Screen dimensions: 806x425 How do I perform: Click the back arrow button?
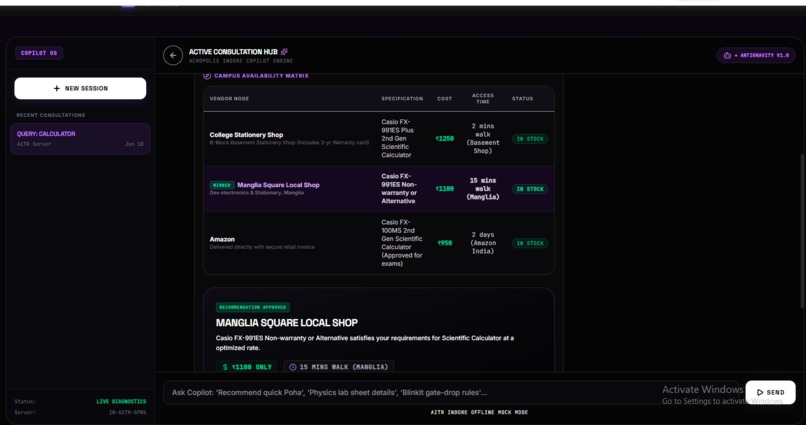[173, 56]
